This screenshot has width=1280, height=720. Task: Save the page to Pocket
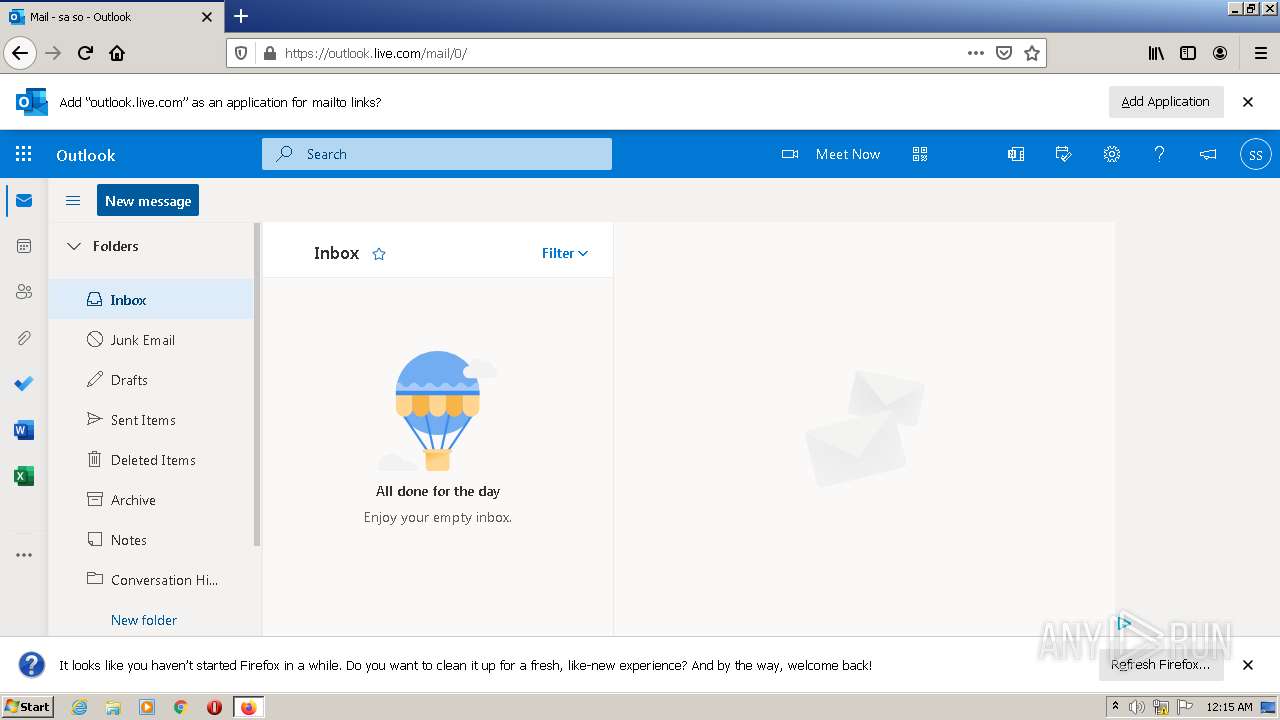(x=1004, y=53)
